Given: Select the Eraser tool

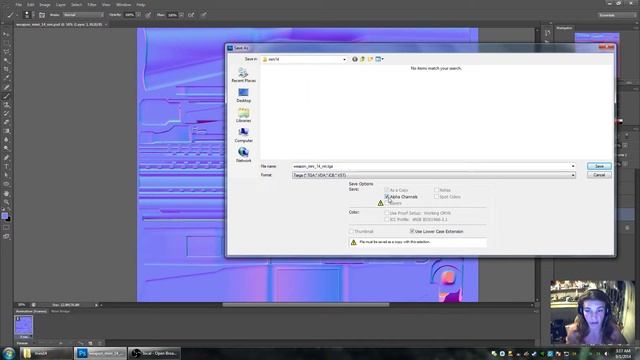Looking at the screenshot, I should point(6,122).
